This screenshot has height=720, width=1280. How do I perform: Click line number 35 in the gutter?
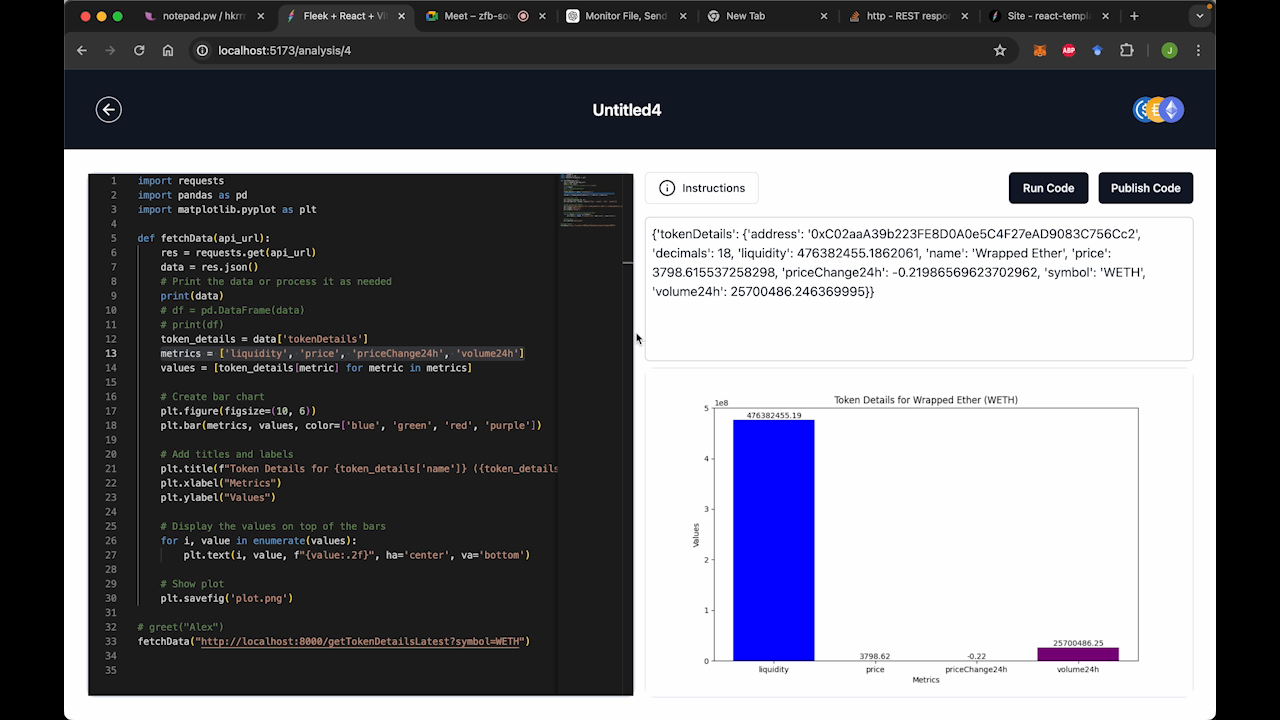[111, 670]
